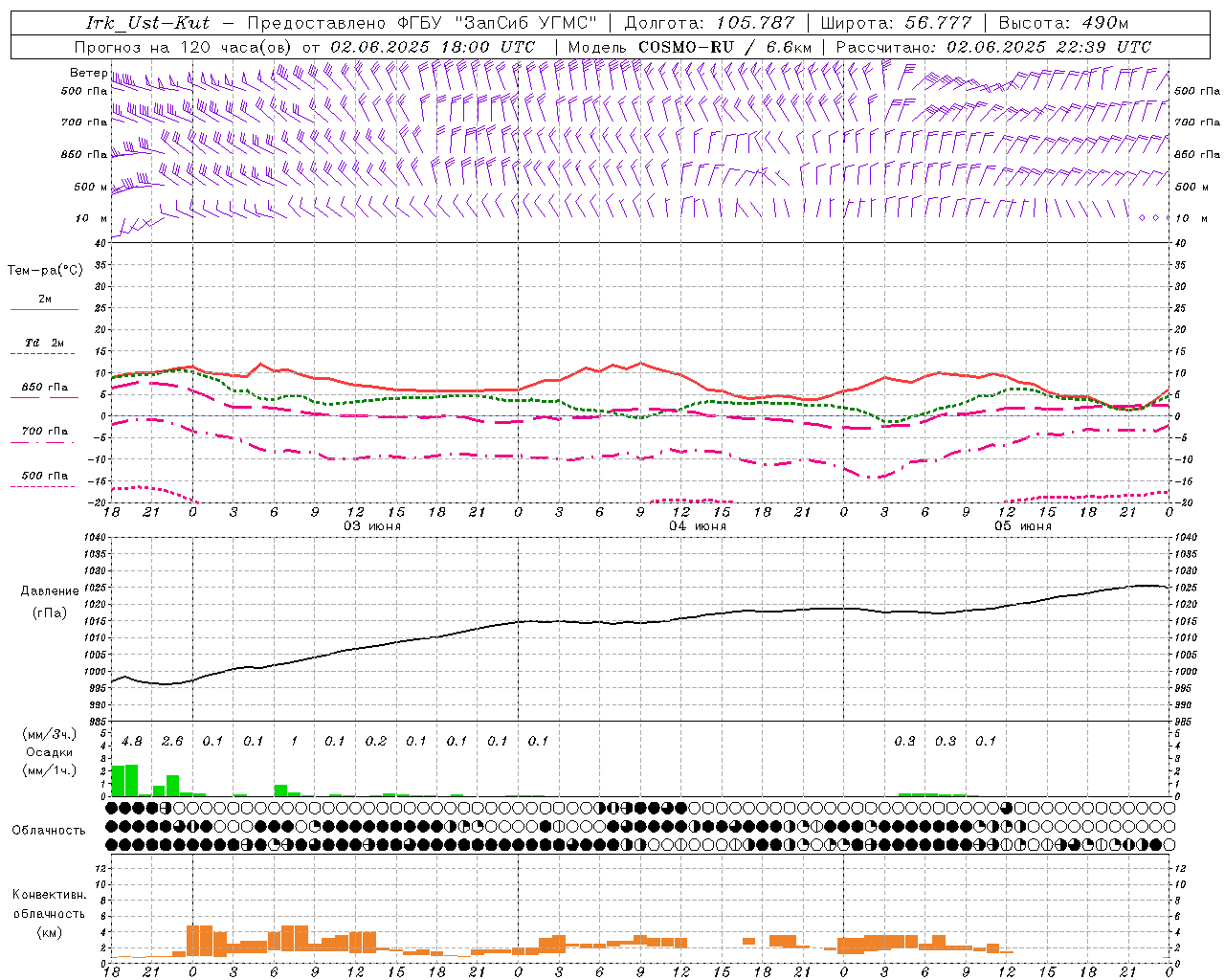Click the Облачность cloudiness panel label
This screenshot has width=1225, height=980.
tap(49, 830)
